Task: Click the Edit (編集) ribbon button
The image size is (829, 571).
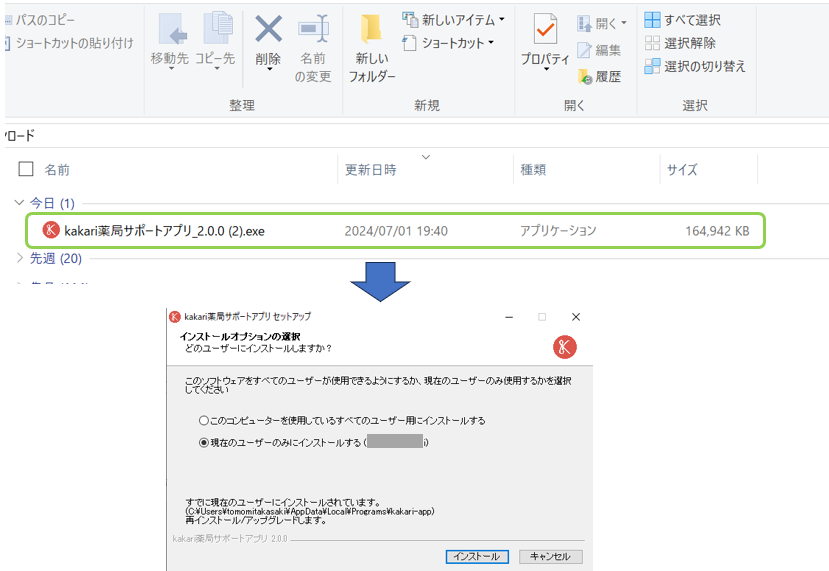Action: click(598, 50)
